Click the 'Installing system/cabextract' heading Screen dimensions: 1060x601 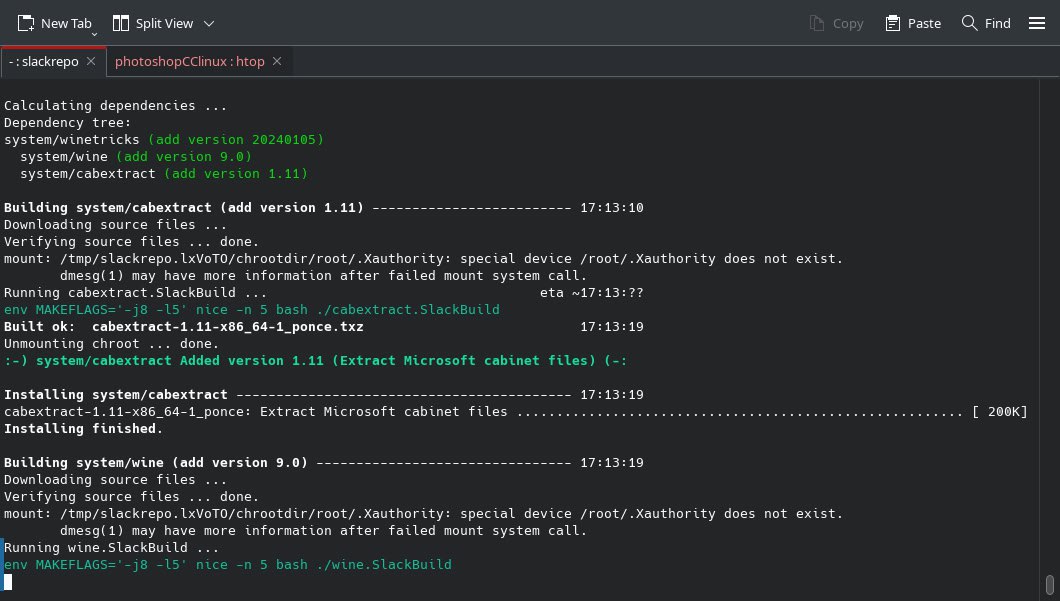[x=116, y=395]
